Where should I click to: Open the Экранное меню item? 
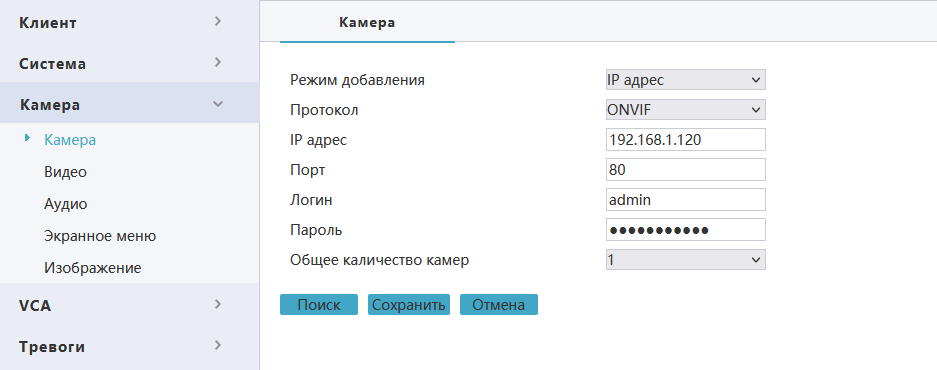point(100,236)
